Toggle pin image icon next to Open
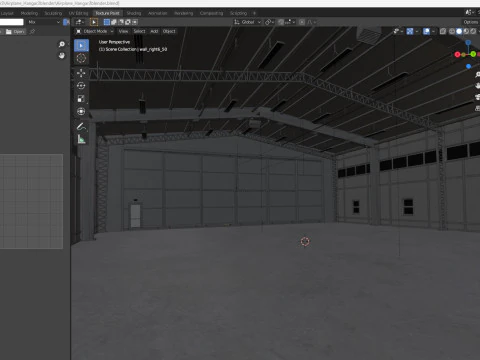The image size is (480, 360). [32, 32]
